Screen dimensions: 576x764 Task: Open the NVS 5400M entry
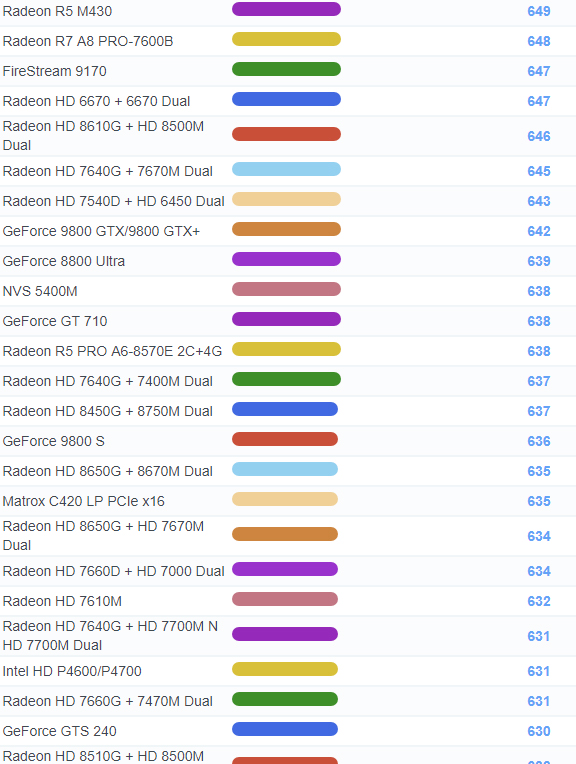(x=40, y=291)
